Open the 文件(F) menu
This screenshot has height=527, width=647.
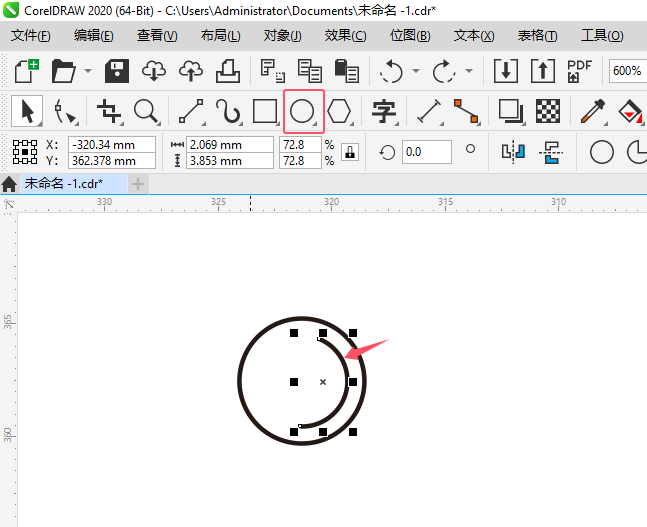coord(31,35)
